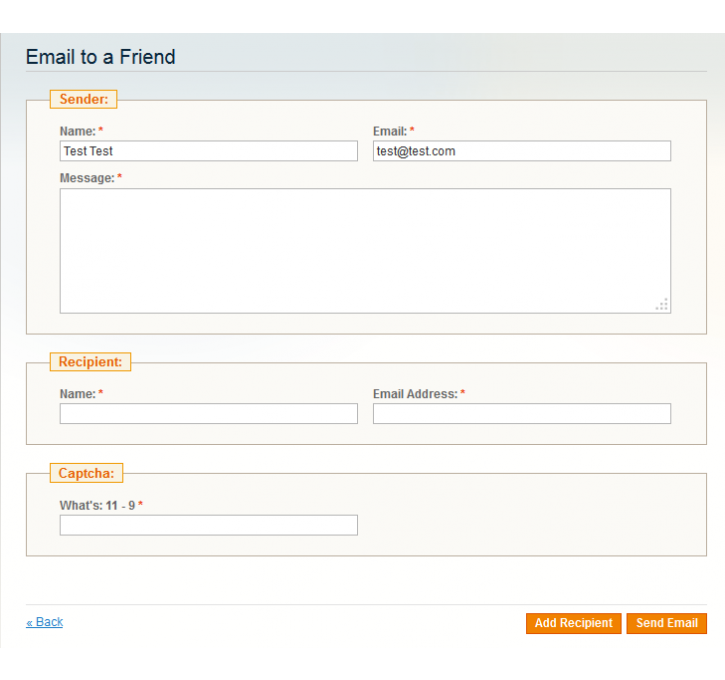Click the Sender section legend label

[x=84, y=99]
